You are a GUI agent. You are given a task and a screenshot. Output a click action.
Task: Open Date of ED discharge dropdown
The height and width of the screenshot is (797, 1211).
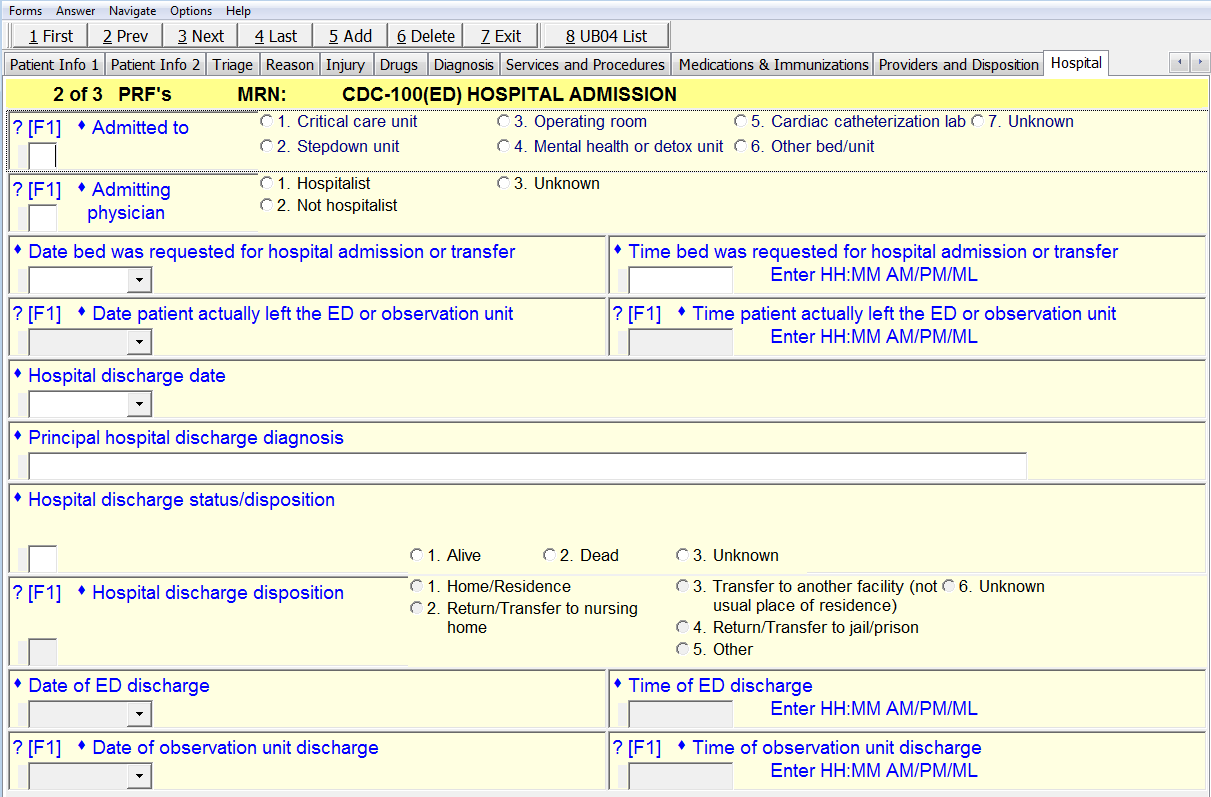140,715
